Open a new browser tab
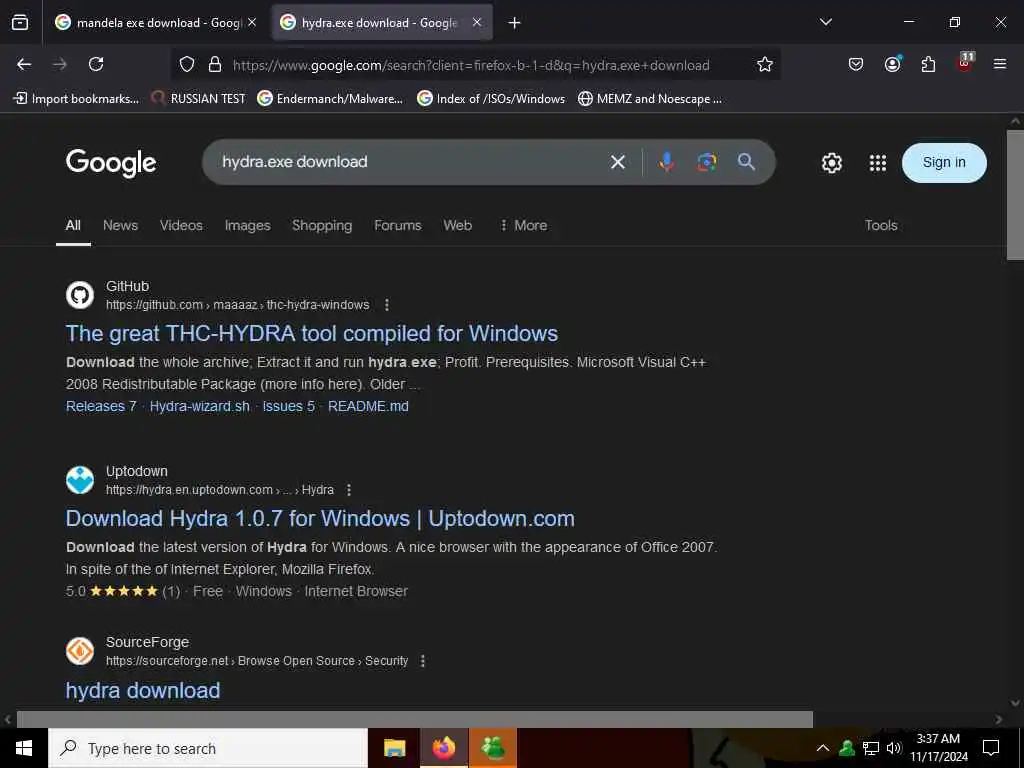This screenshot has width=1024, height=768. coord(515,23)
